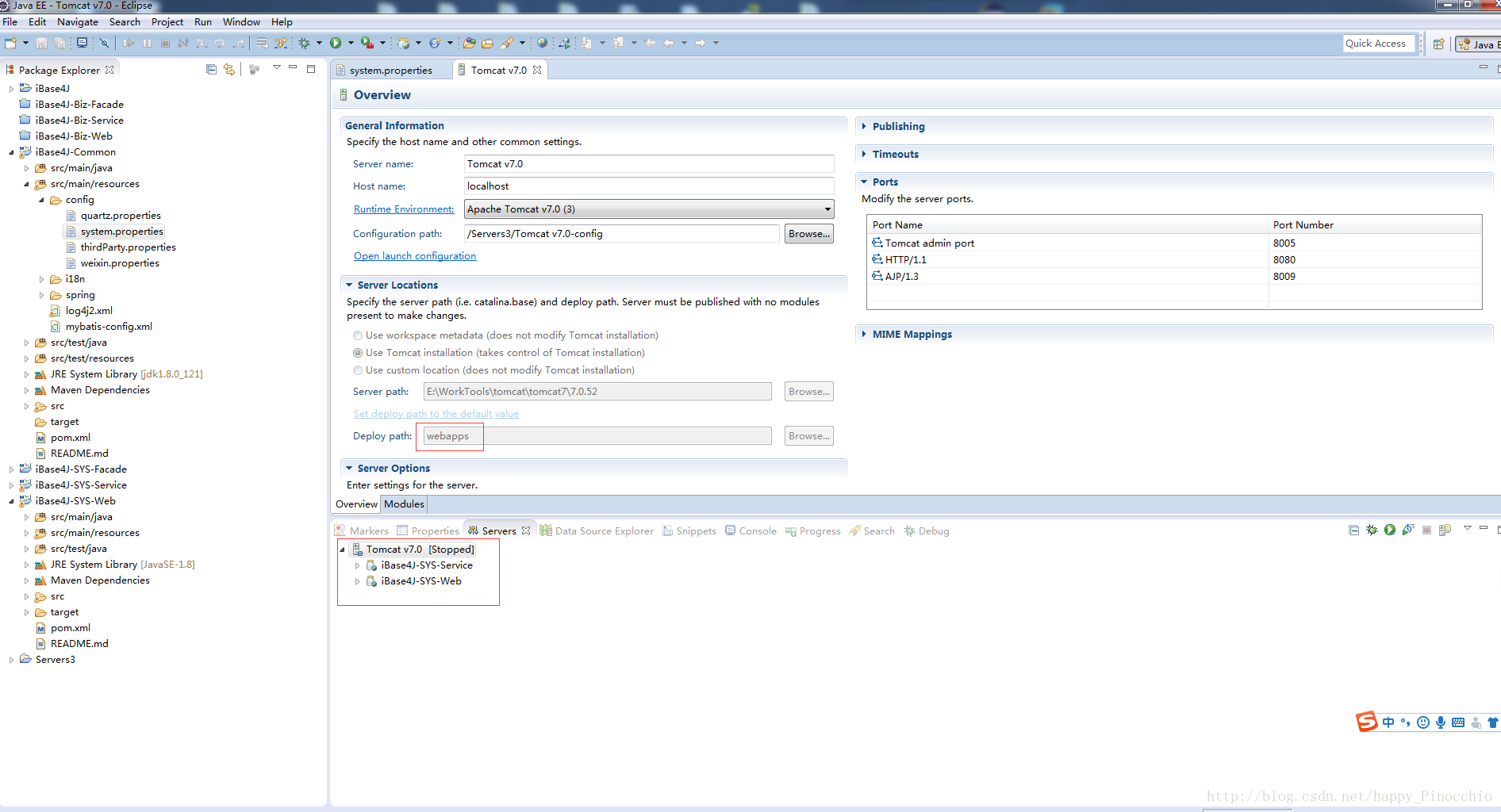
Task: Click Collapse All icon in Package Explorer
Action: coord(211,69)
